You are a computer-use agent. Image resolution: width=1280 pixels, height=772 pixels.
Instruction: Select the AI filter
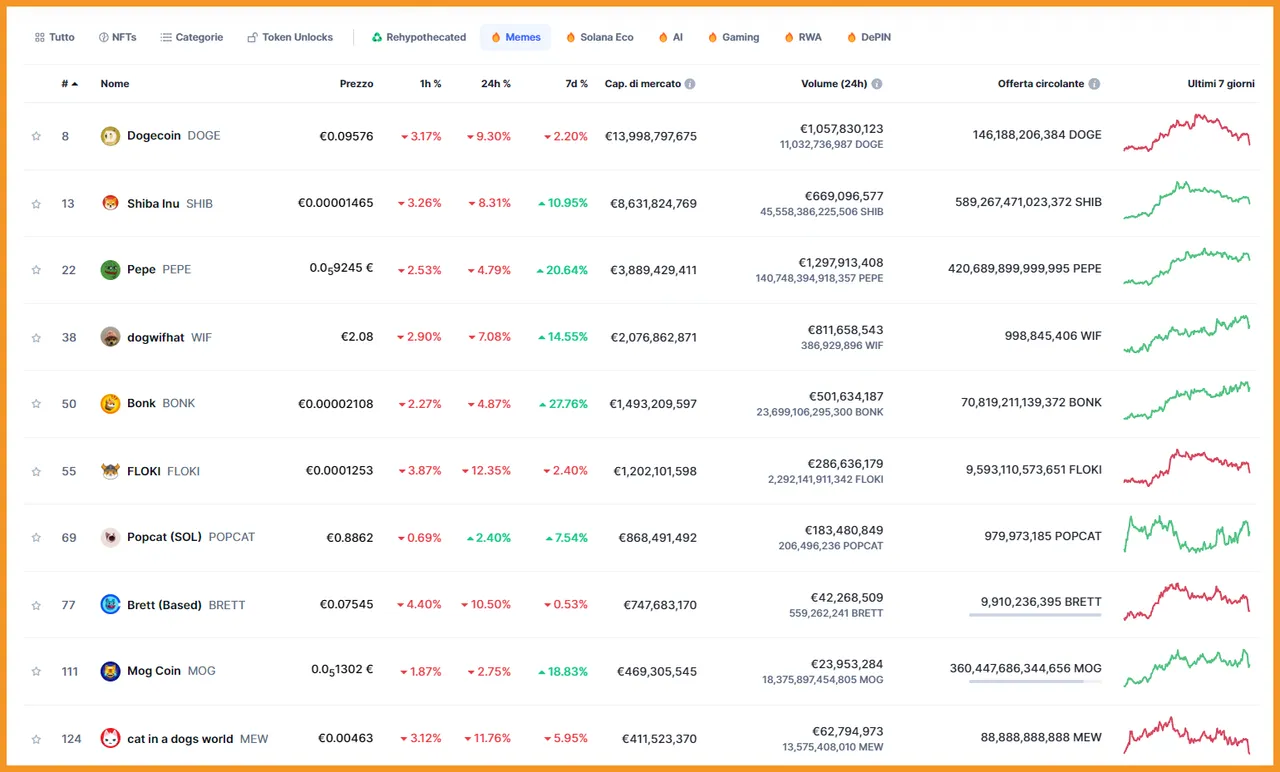point(670,37)
